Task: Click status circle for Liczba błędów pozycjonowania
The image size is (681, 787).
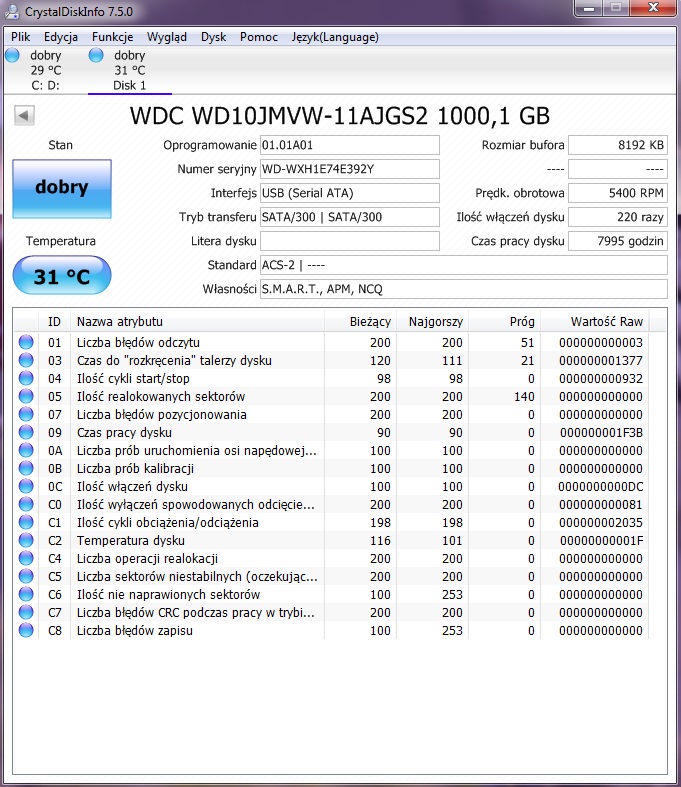Action: coord(26,415)
